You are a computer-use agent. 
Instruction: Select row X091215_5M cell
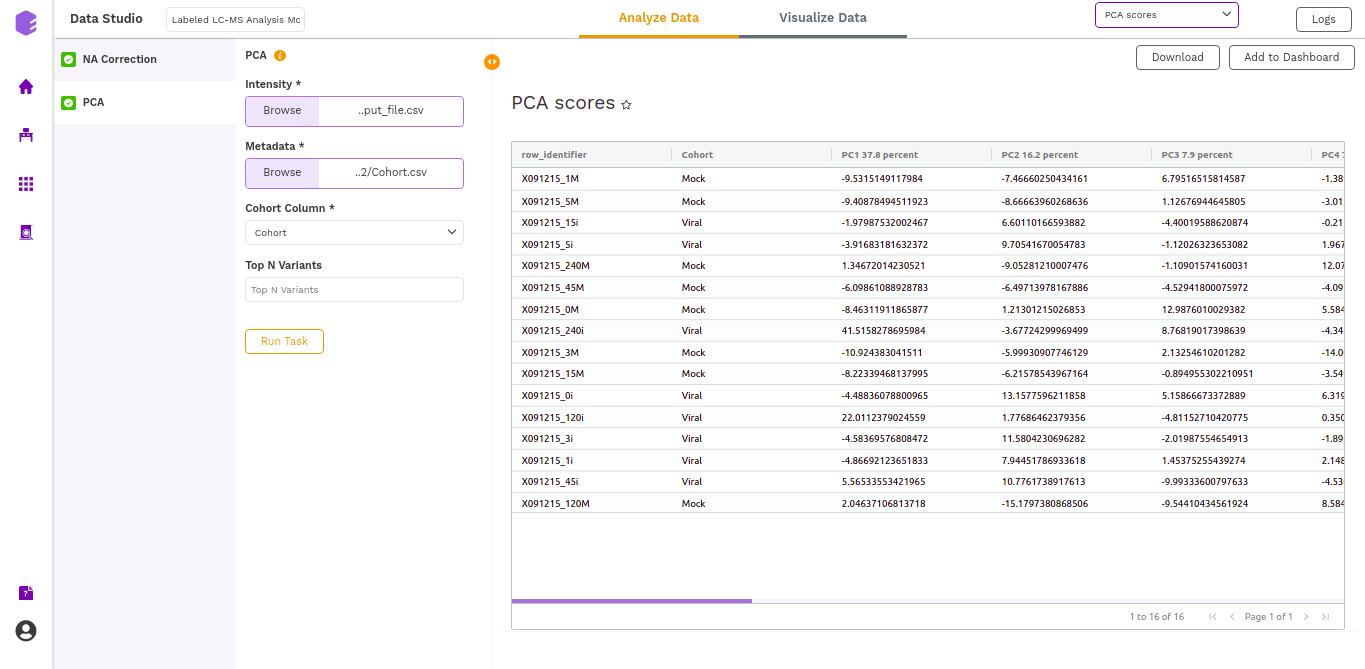(x=591, y=201)
